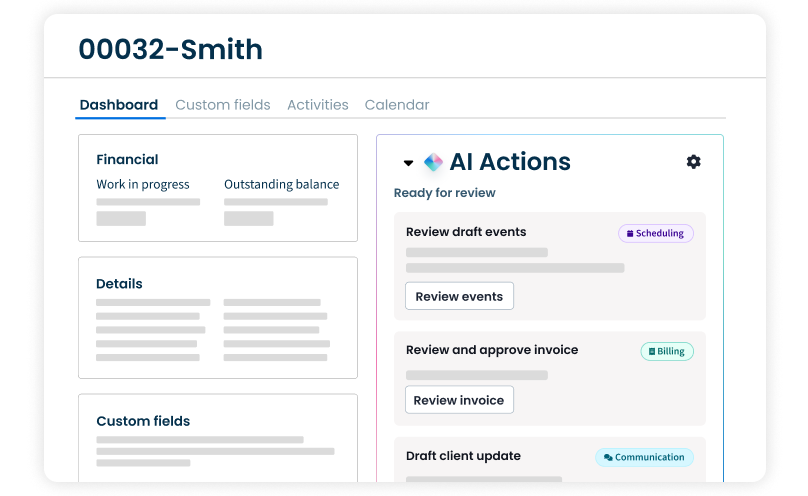Select the Calendar tab
The height and width of the screenshot is (496, 808).
(x=397, y=105)
